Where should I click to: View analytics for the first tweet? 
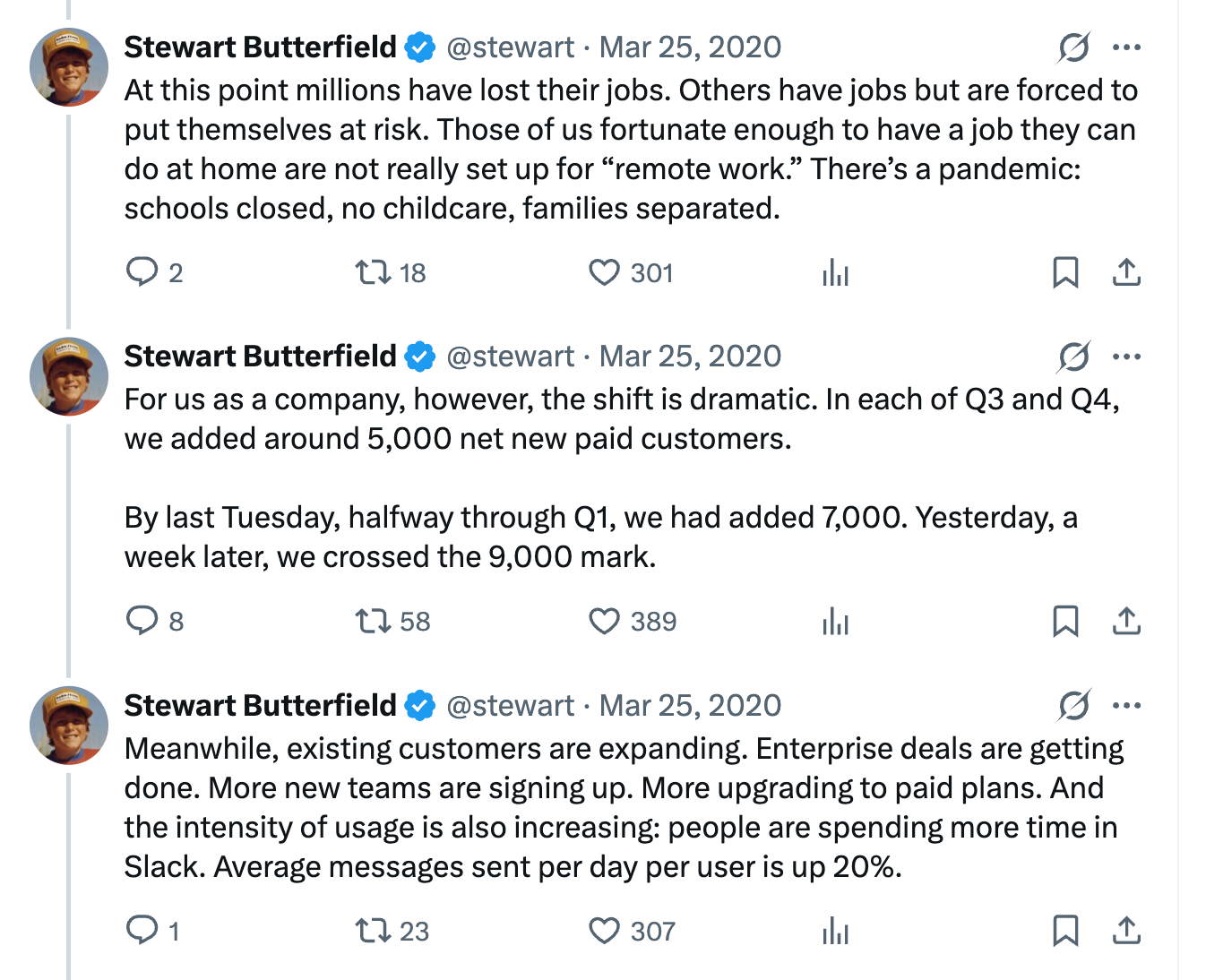click(835, 271)
